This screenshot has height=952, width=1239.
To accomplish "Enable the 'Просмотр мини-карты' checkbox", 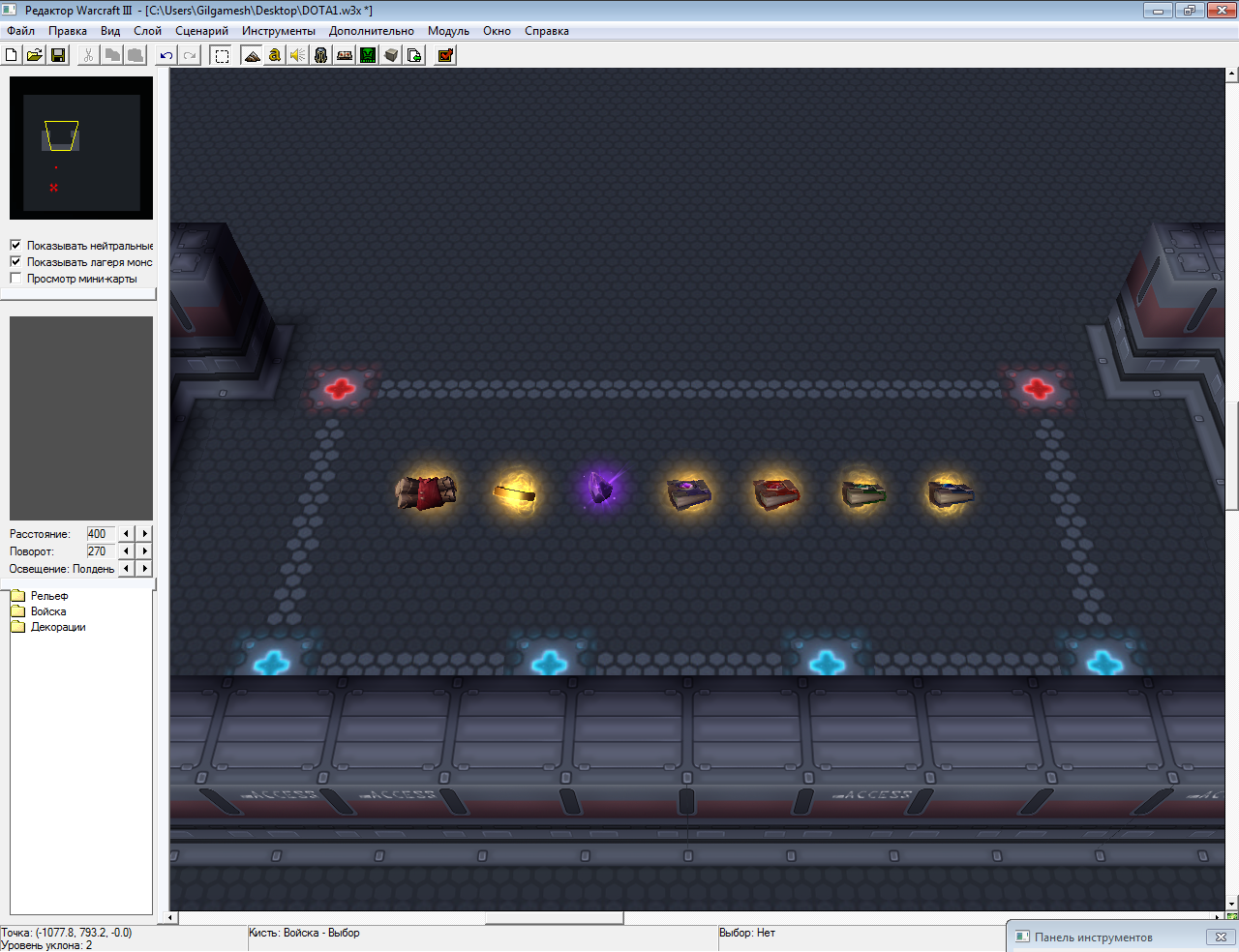I will tap(15, 279).
